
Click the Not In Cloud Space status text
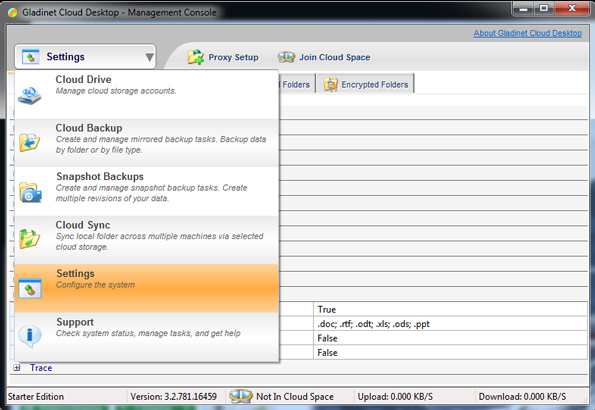(x=295, y=396)
